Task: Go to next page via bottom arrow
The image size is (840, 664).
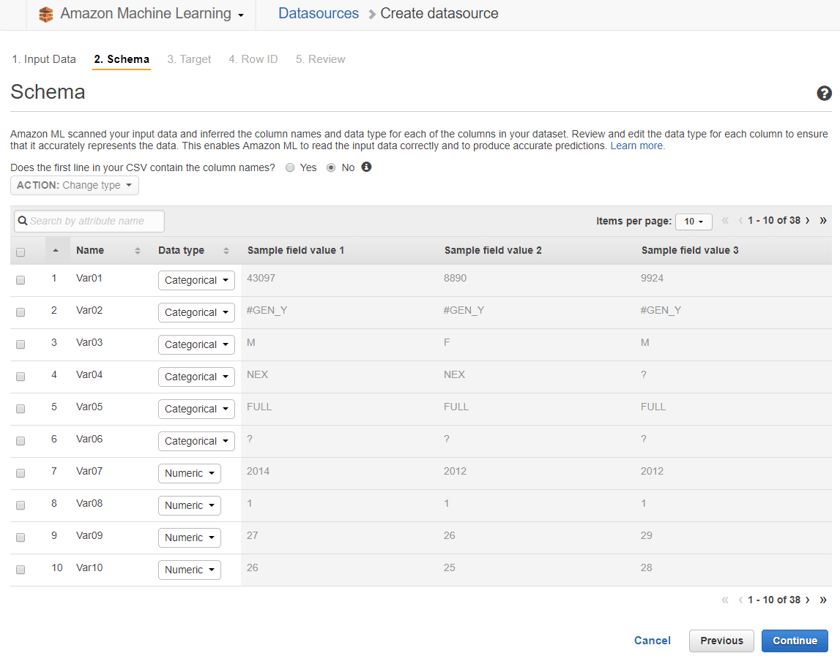Action: tap(807, 600)
